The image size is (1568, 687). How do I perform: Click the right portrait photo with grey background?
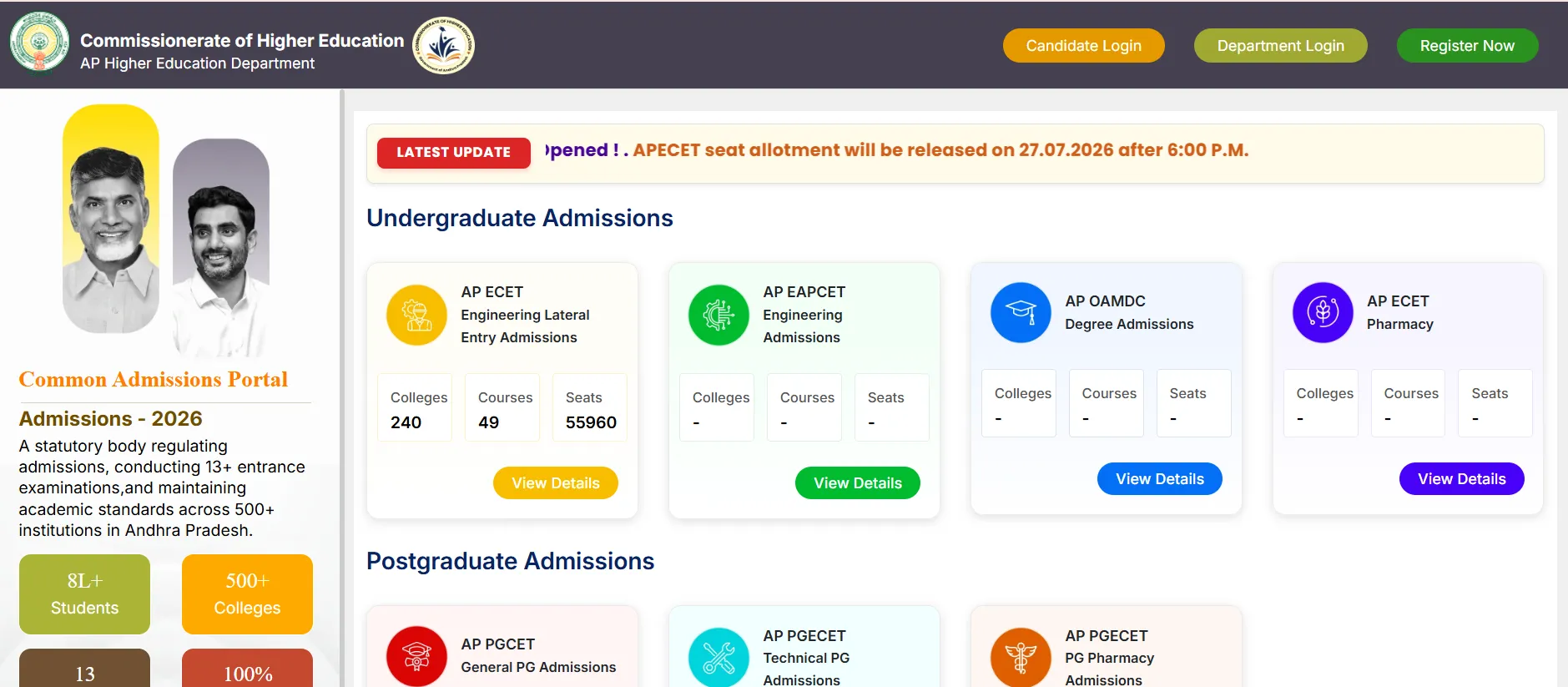[221, 248]
